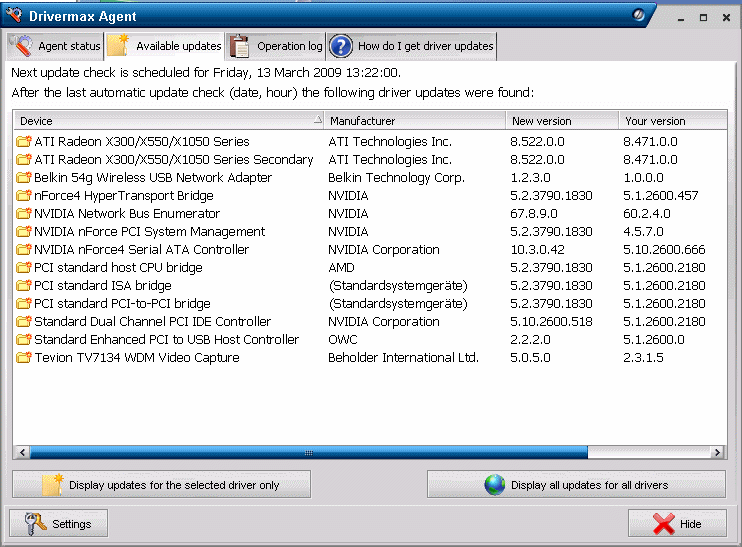This screenshot has height=547, width=742.
Task: Click the Settings keys icon
Action: pos(35,523)
